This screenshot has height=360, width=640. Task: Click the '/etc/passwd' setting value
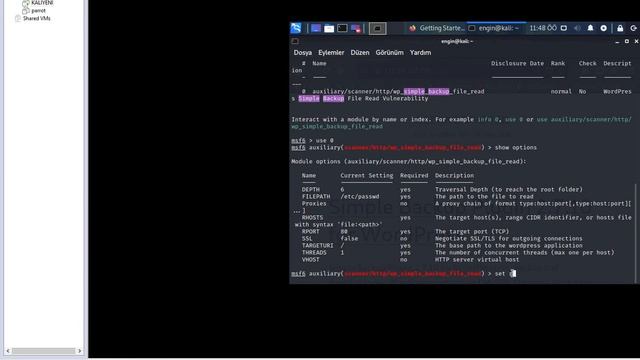click(x=360, y=196)
